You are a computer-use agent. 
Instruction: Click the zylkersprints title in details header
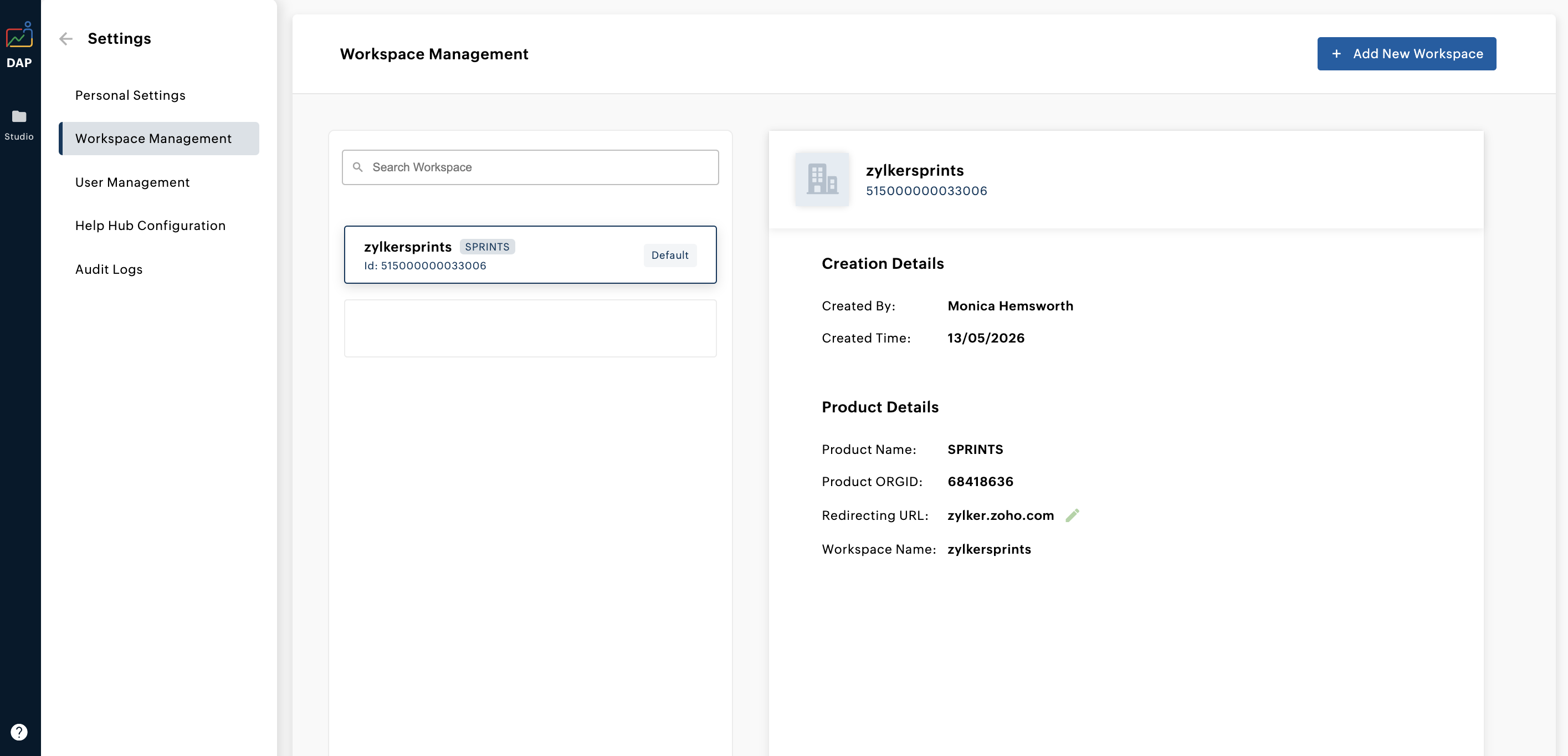(x=914, y=171)
